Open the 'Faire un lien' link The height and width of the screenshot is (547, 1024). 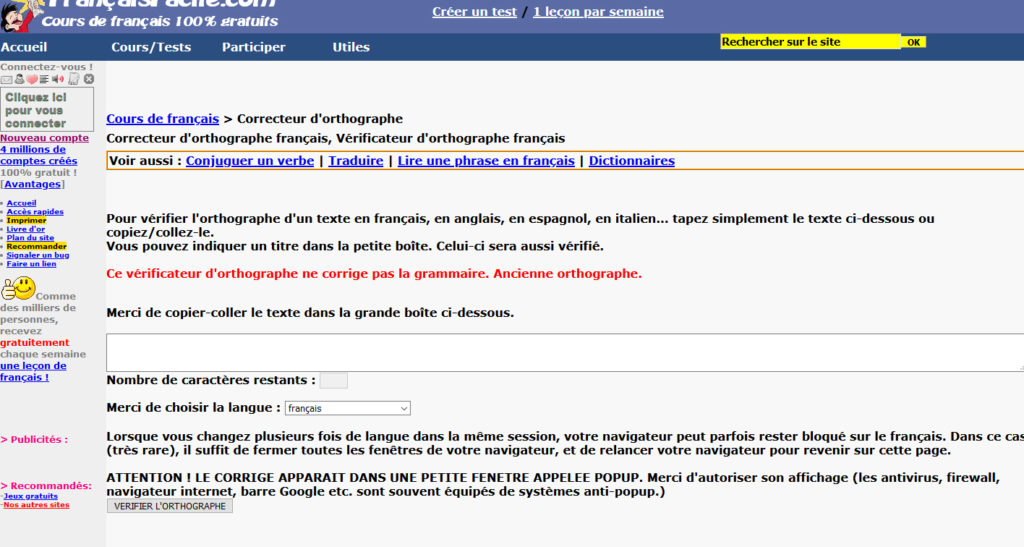click(31, 264)
